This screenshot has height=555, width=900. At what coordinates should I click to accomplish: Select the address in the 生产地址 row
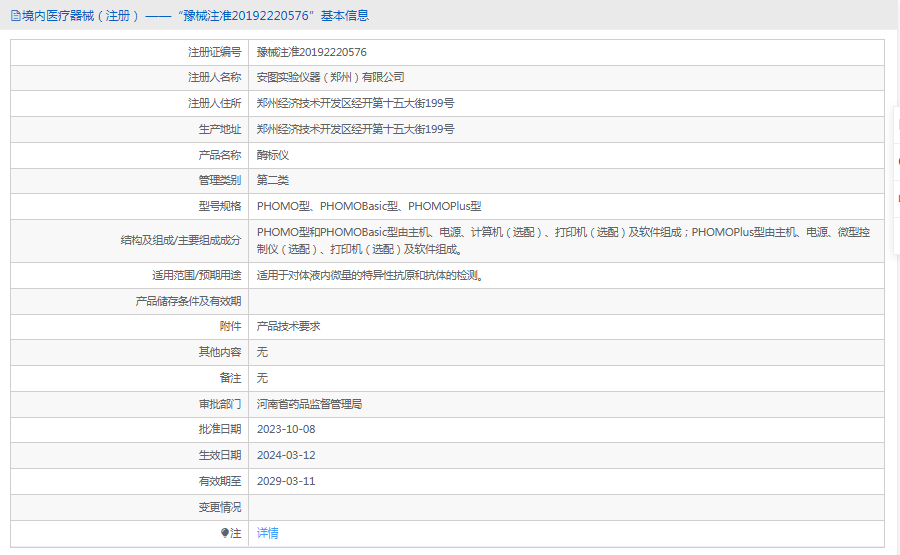coord(355,129)
